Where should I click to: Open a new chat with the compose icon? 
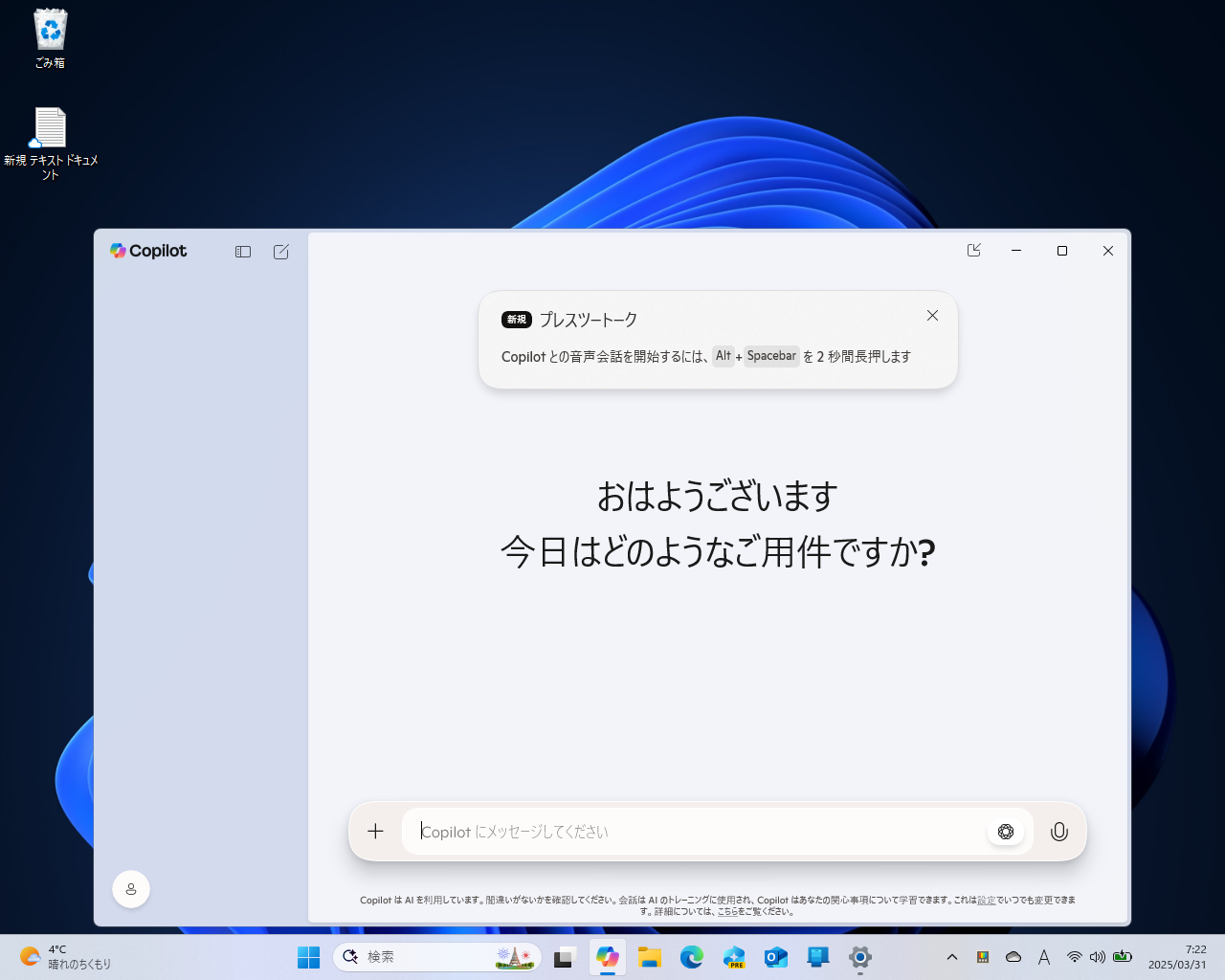280,251
